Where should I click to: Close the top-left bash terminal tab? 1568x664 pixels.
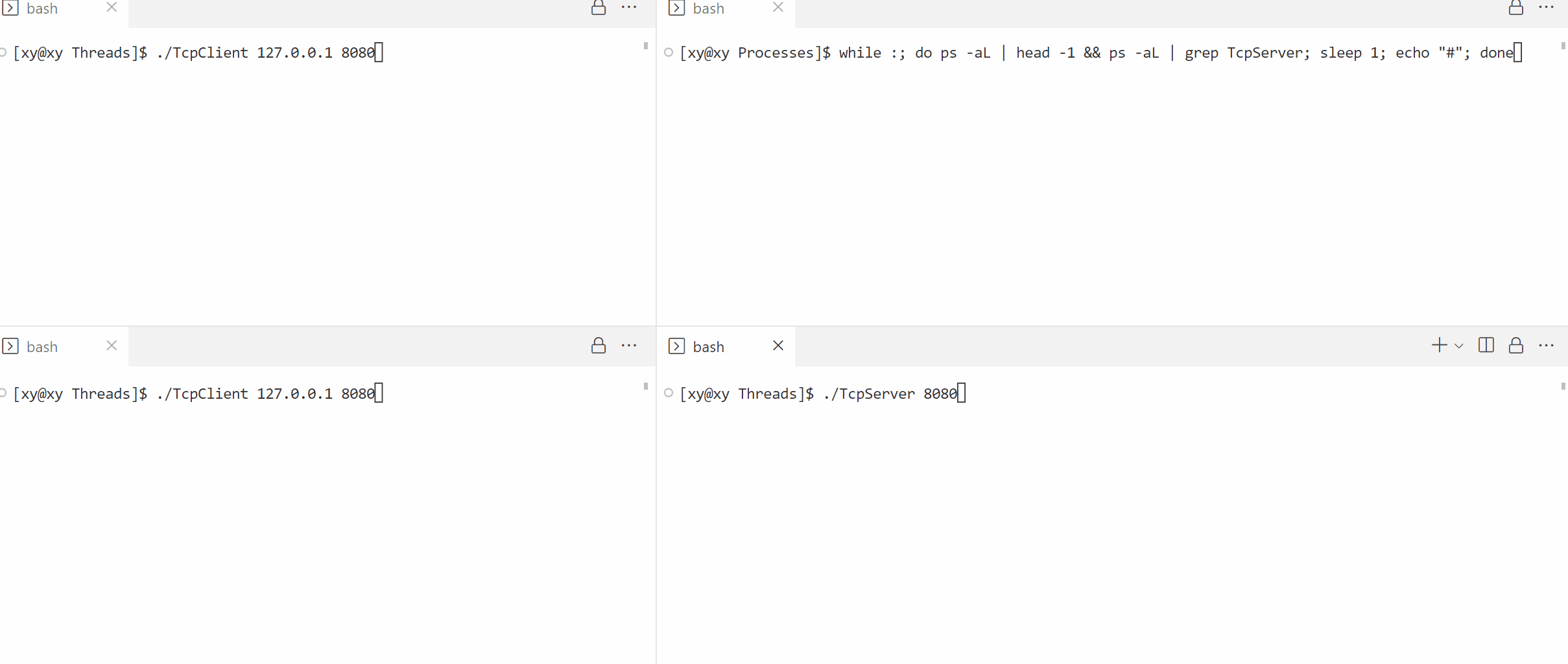coord(110,7)
